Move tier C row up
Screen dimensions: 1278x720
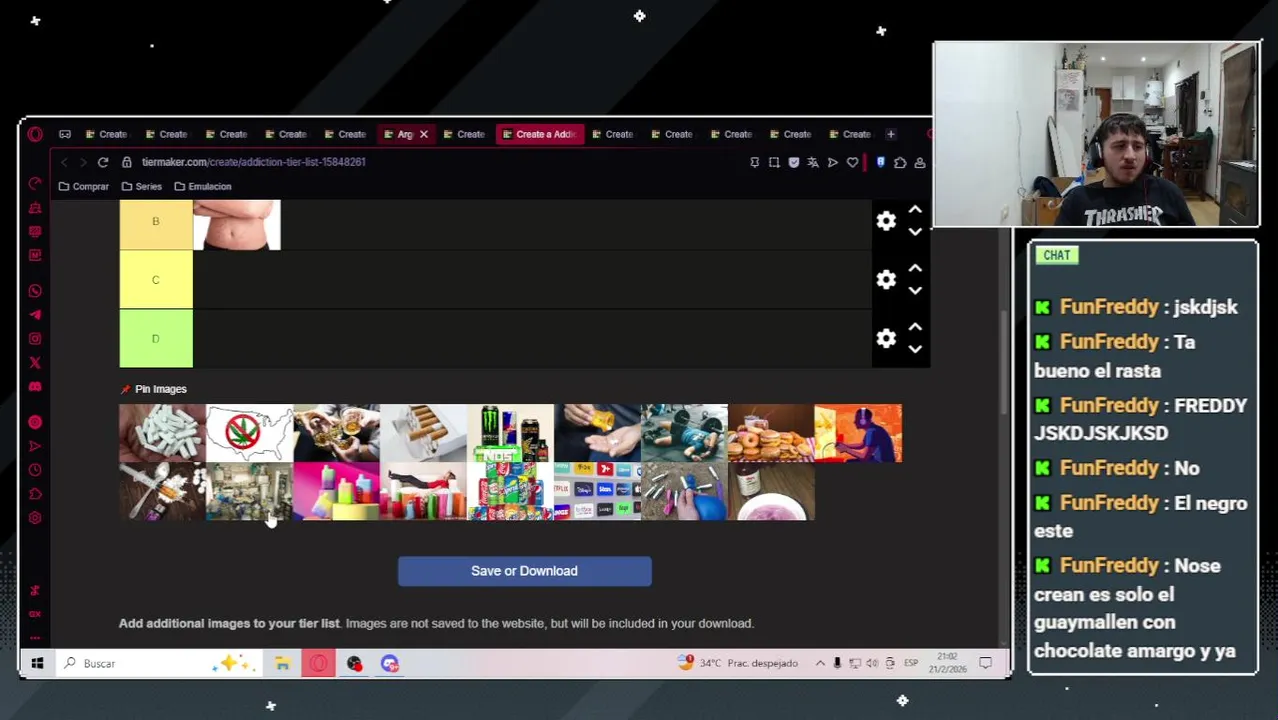coord(915,269)
